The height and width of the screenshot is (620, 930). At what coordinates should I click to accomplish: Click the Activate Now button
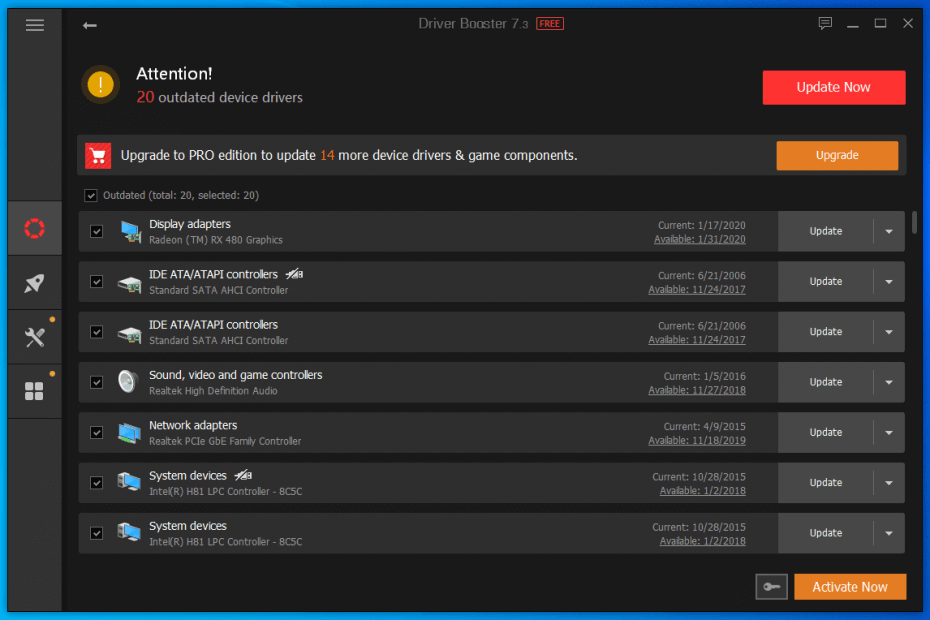(850, 587)
